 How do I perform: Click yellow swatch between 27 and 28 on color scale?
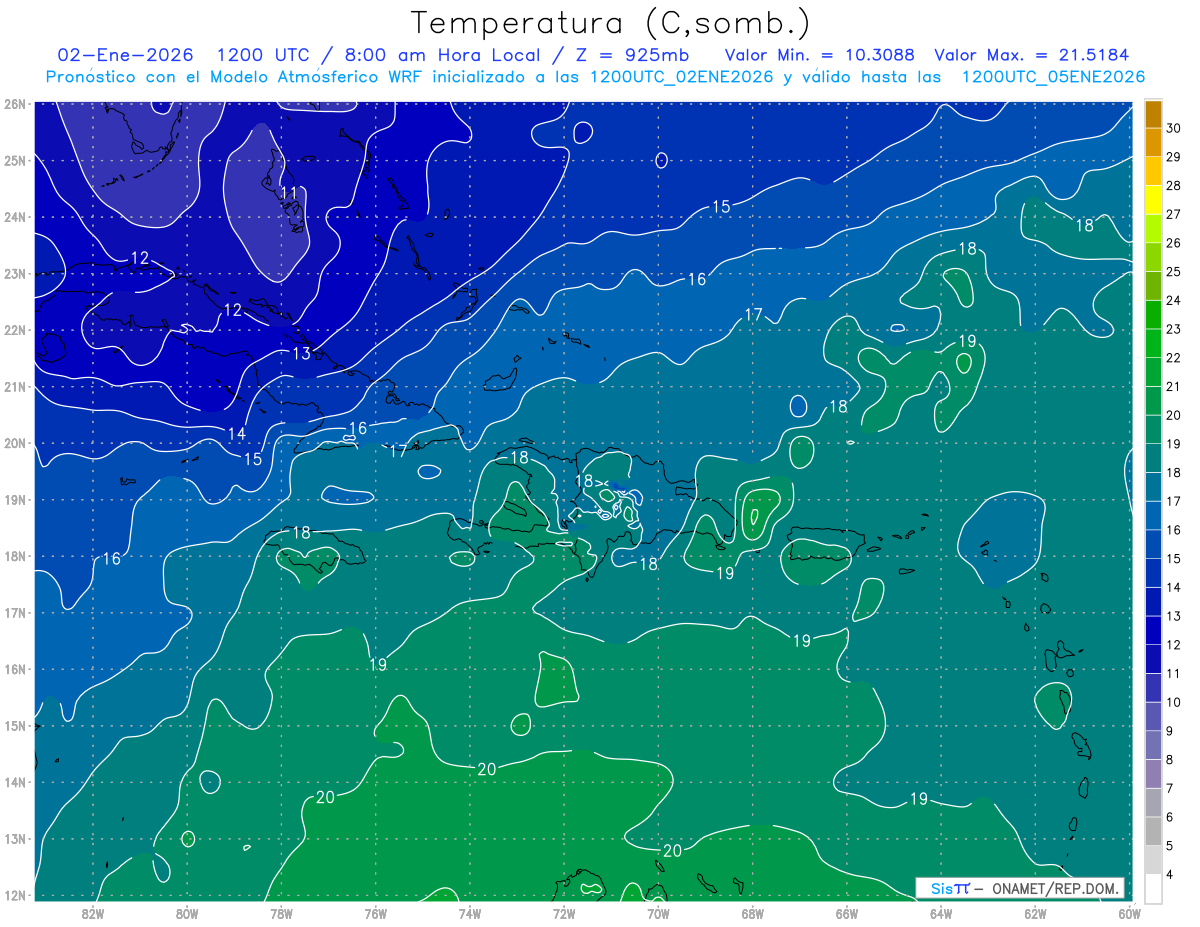(x=1153, y=200)
